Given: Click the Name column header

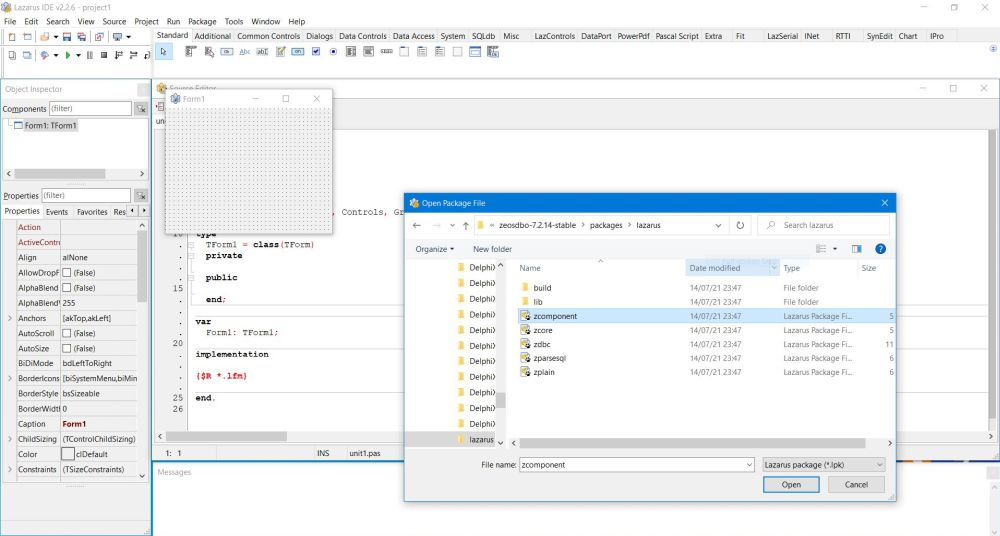Looking at the screenshot, I should (x=530, y=268).
